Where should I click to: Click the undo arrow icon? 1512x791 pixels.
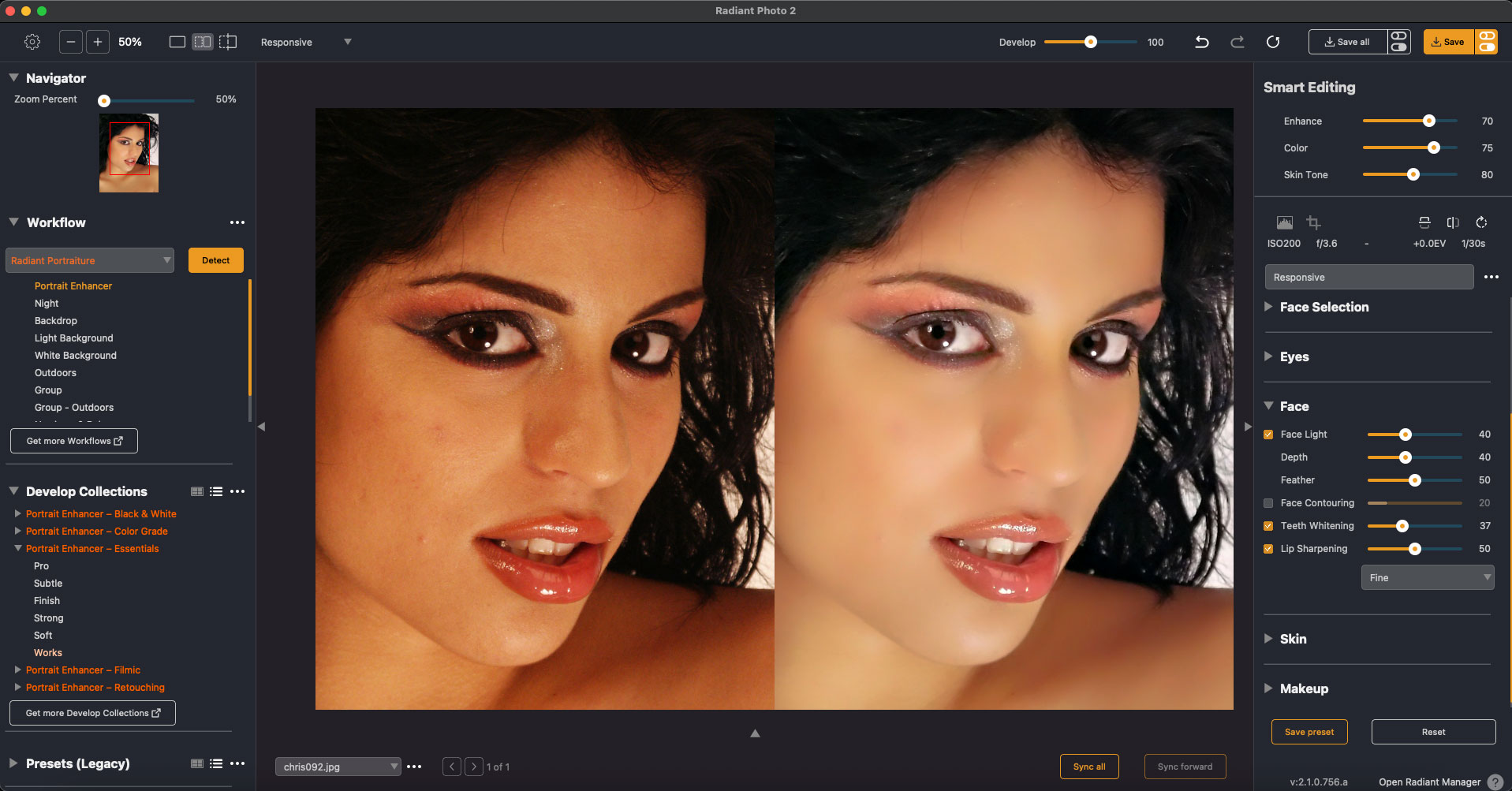pos(1201,42)
